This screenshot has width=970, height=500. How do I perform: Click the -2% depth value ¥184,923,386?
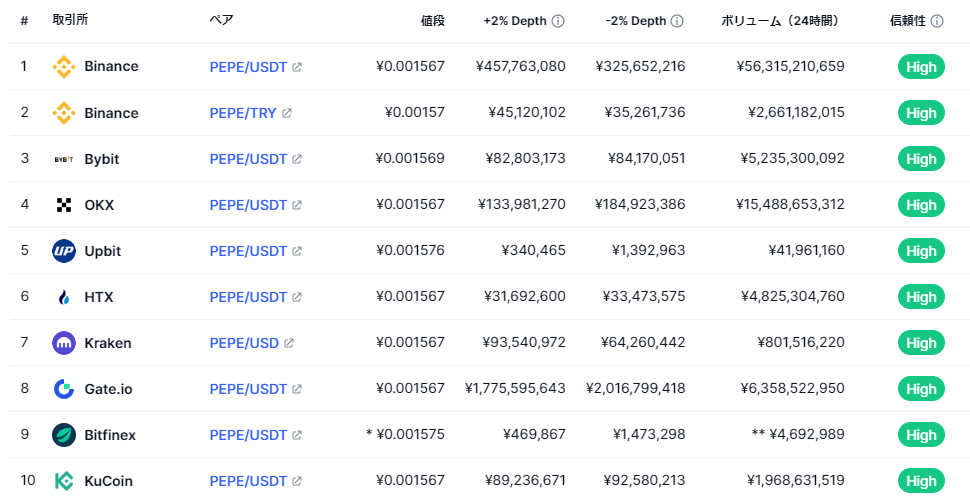click(x=640, y=204)
